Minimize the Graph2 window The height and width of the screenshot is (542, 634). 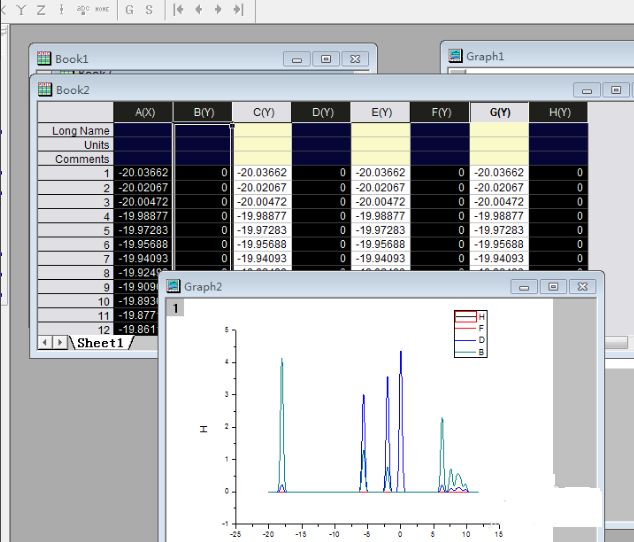pos(524,287)
